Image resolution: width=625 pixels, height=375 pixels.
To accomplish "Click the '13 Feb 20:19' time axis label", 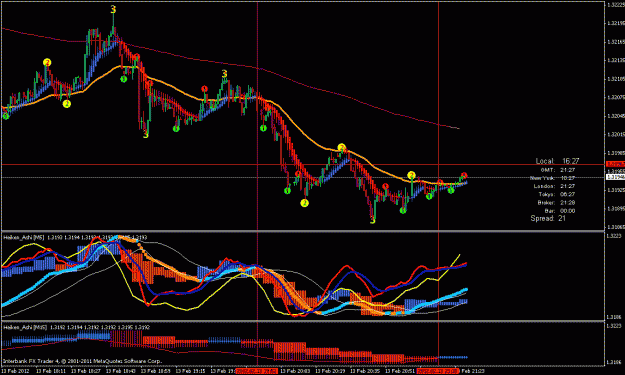I will pyautogui.click(x=330, y=371).
